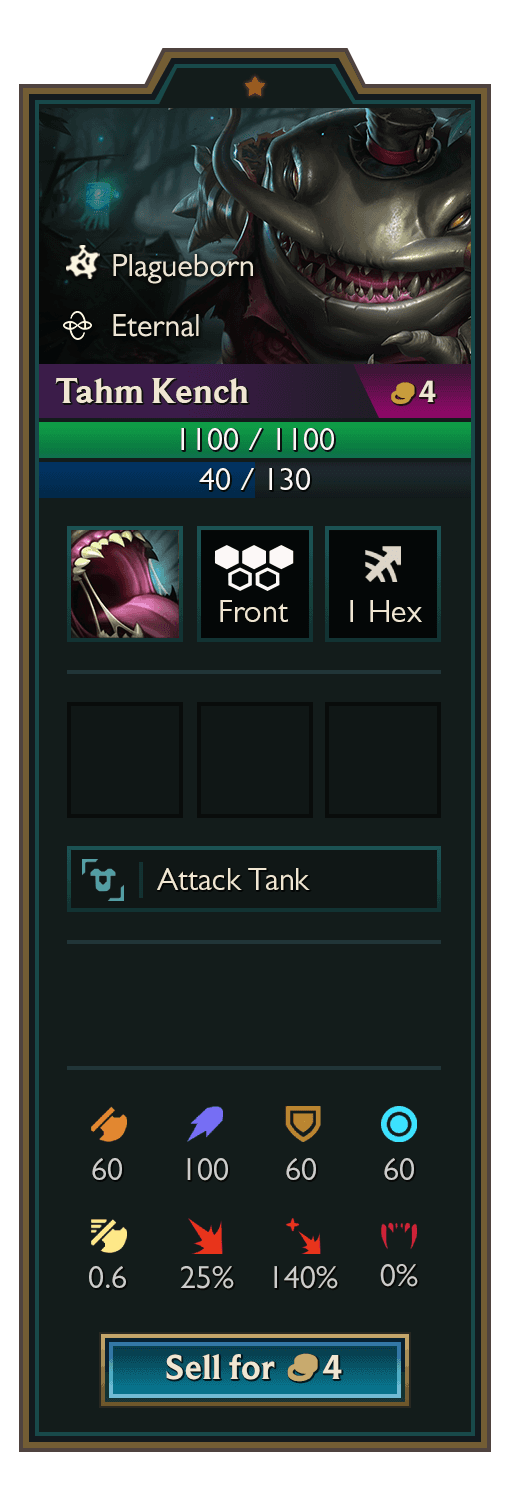
Task: Click the gold armor shield stat icon
Action: coord(301,1125)
